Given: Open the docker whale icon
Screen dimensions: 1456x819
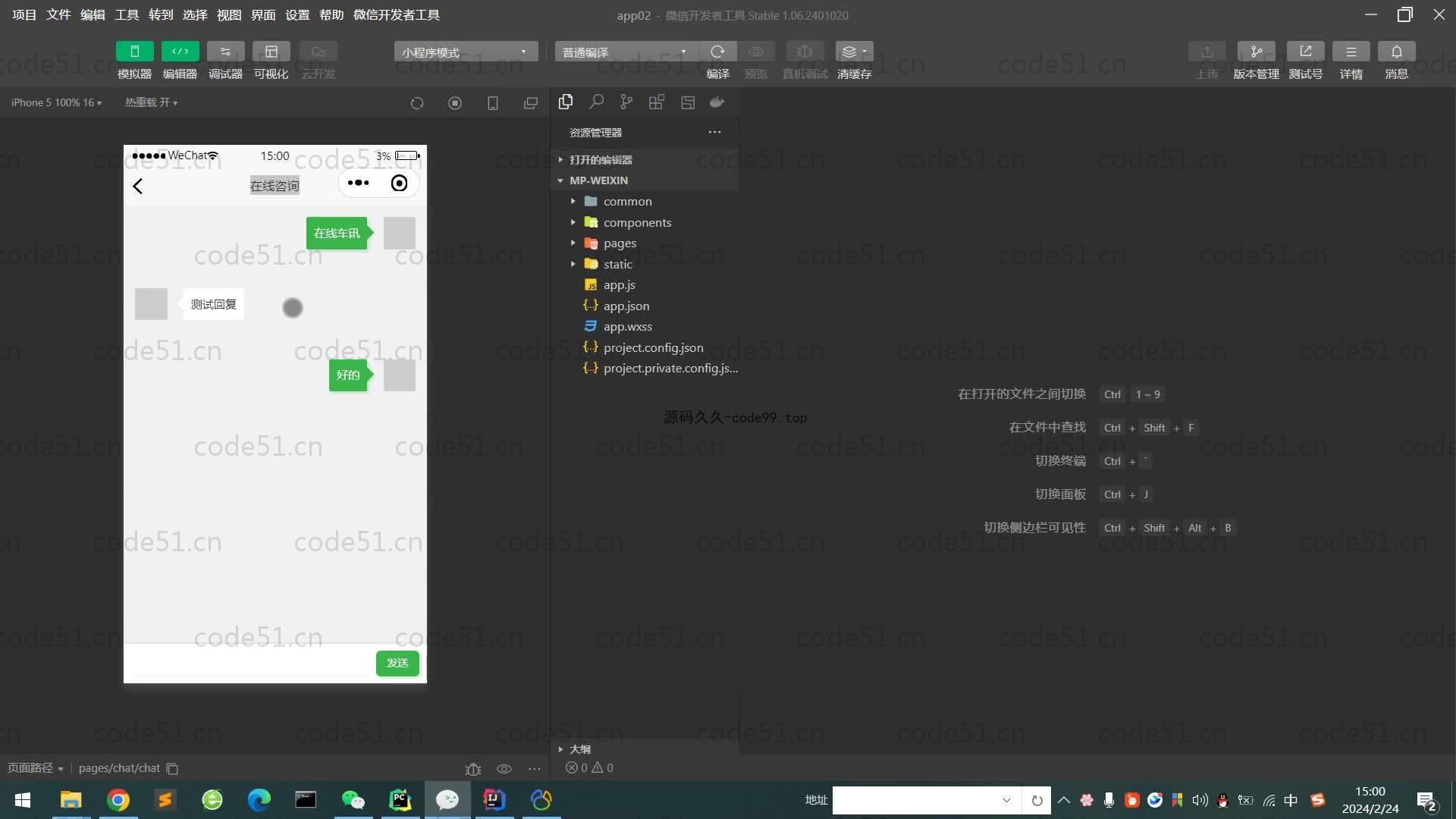Looking at the screenshot, I should click(x=717, y=102).
